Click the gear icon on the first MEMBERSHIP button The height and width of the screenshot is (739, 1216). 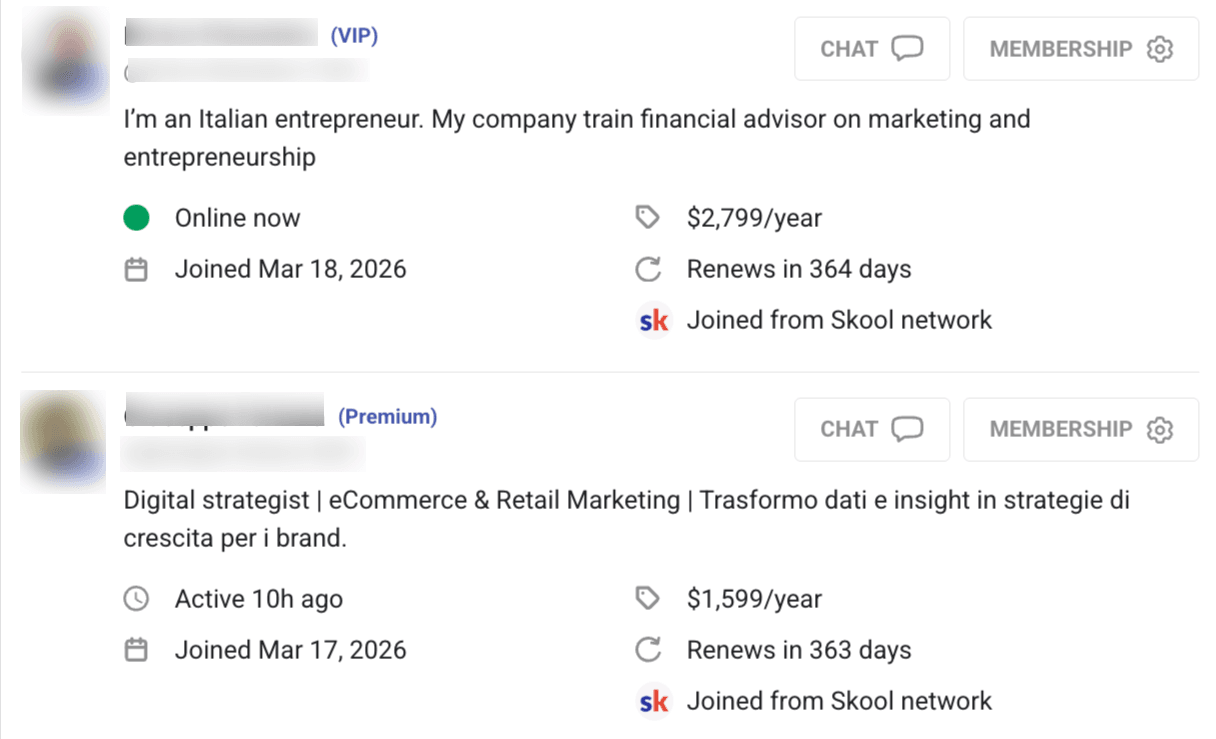pos(1160,48)
